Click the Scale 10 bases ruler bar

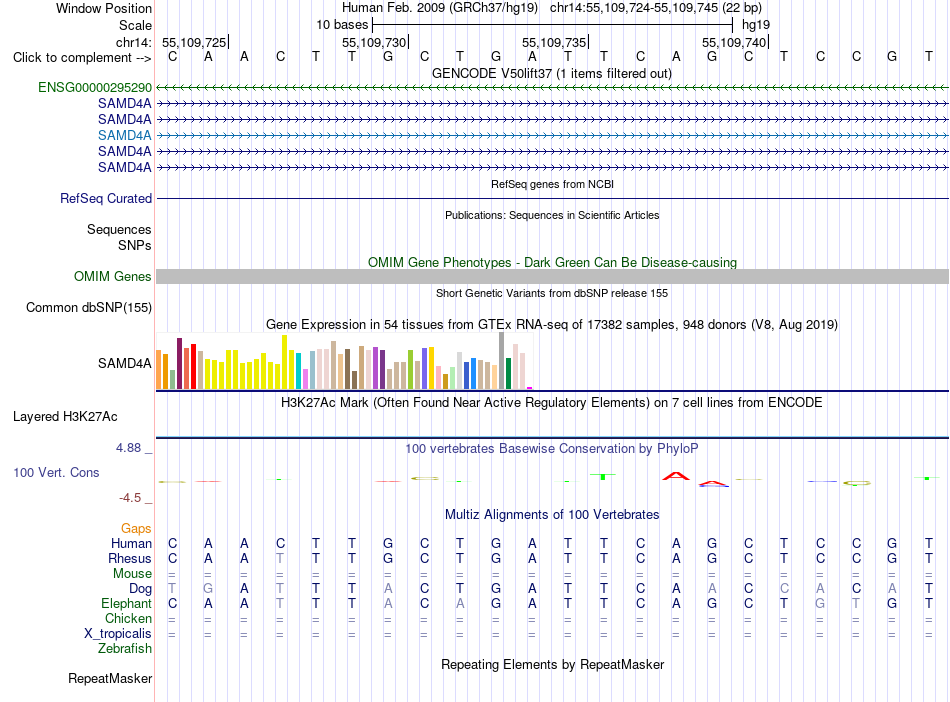tap(553, 25)
